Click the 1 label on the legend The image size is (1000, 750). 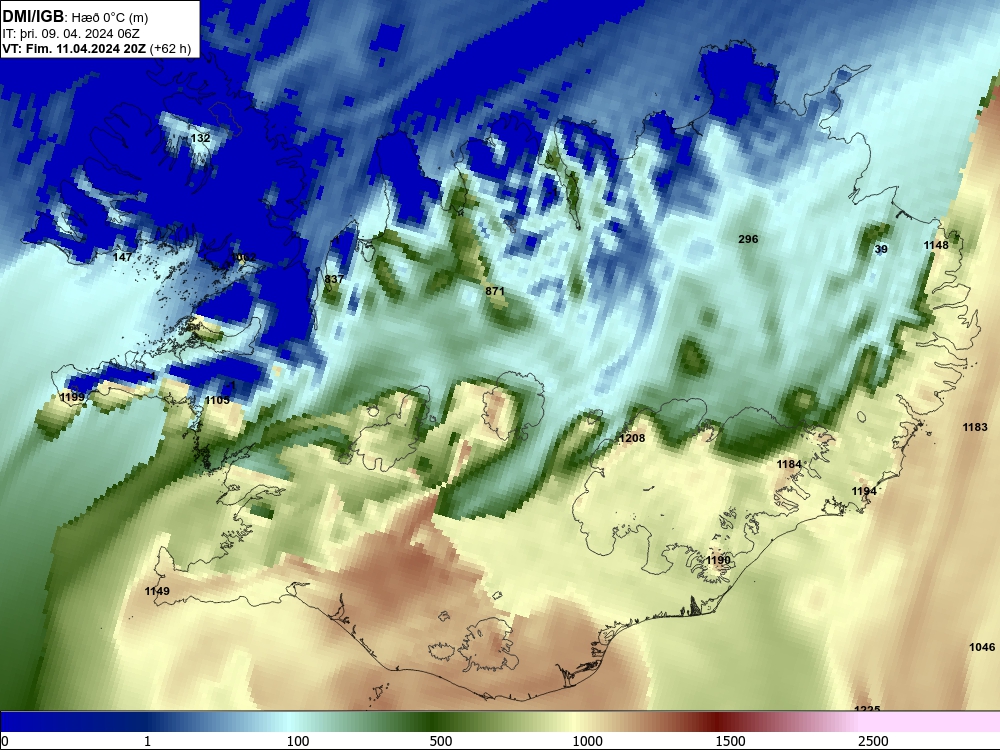[147, 741]
